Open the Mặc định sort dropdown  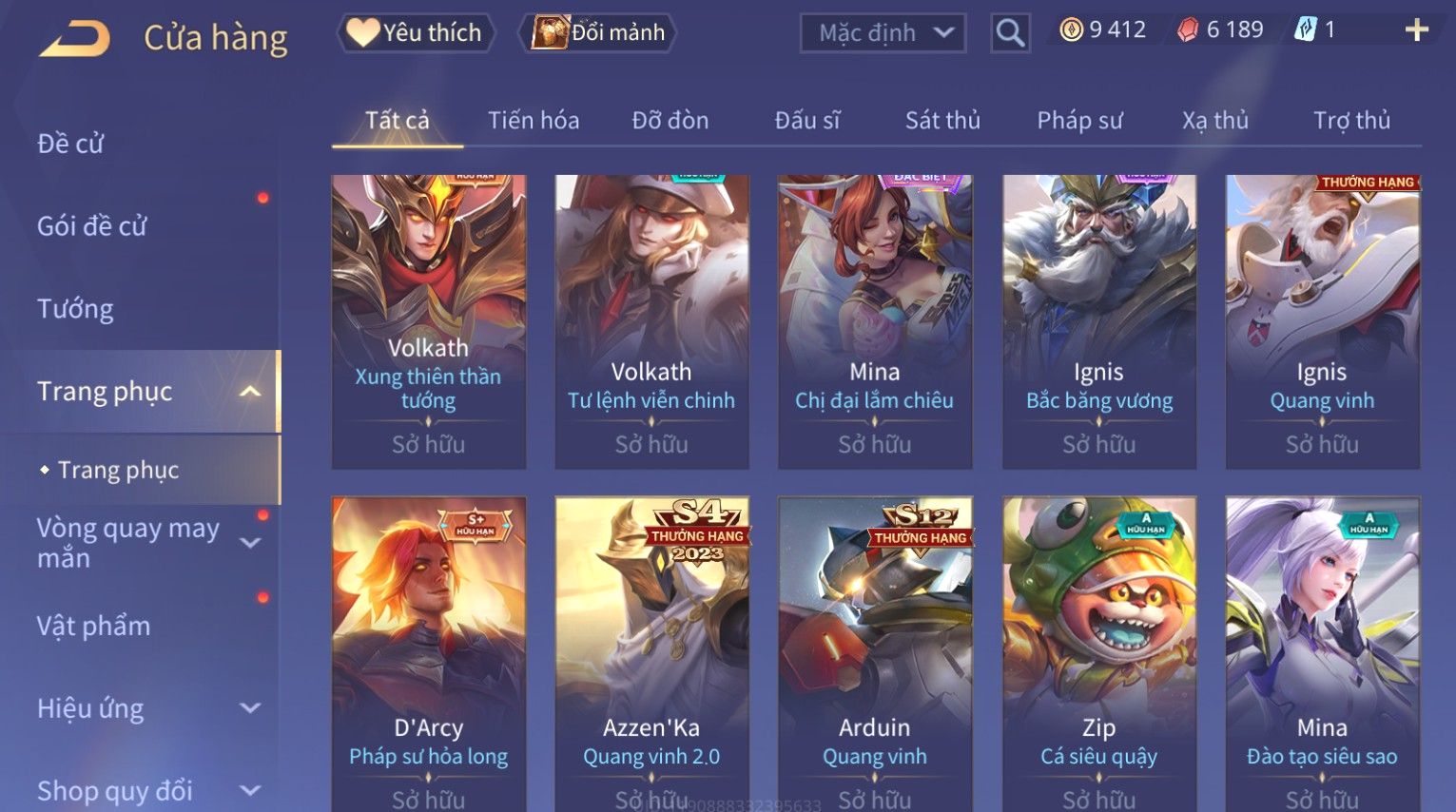(x=883, y=33)
